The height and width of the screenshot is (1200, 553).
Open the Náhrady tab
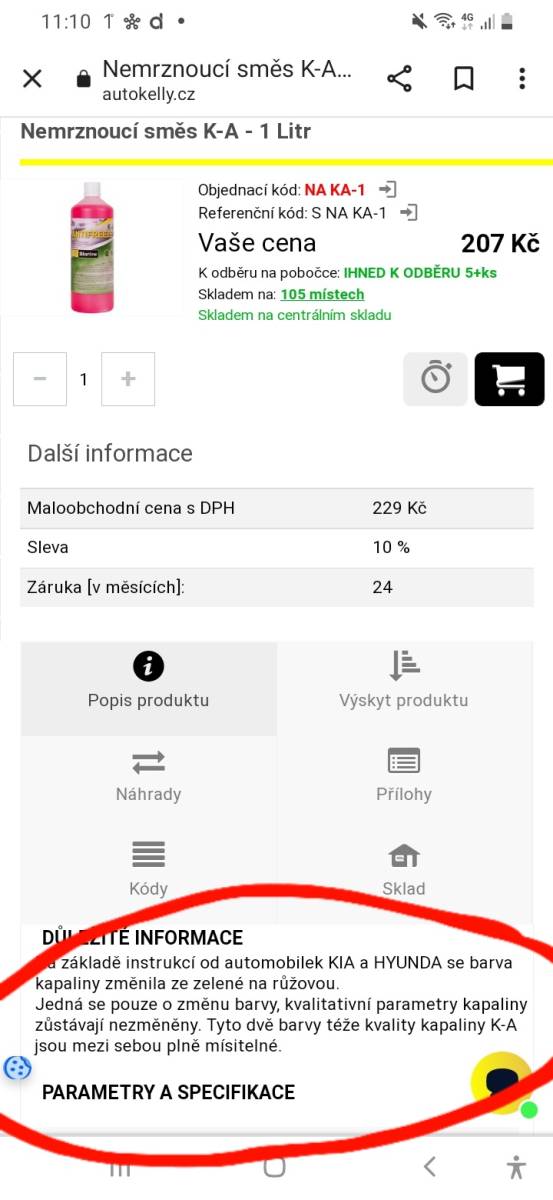click(149, 777)
